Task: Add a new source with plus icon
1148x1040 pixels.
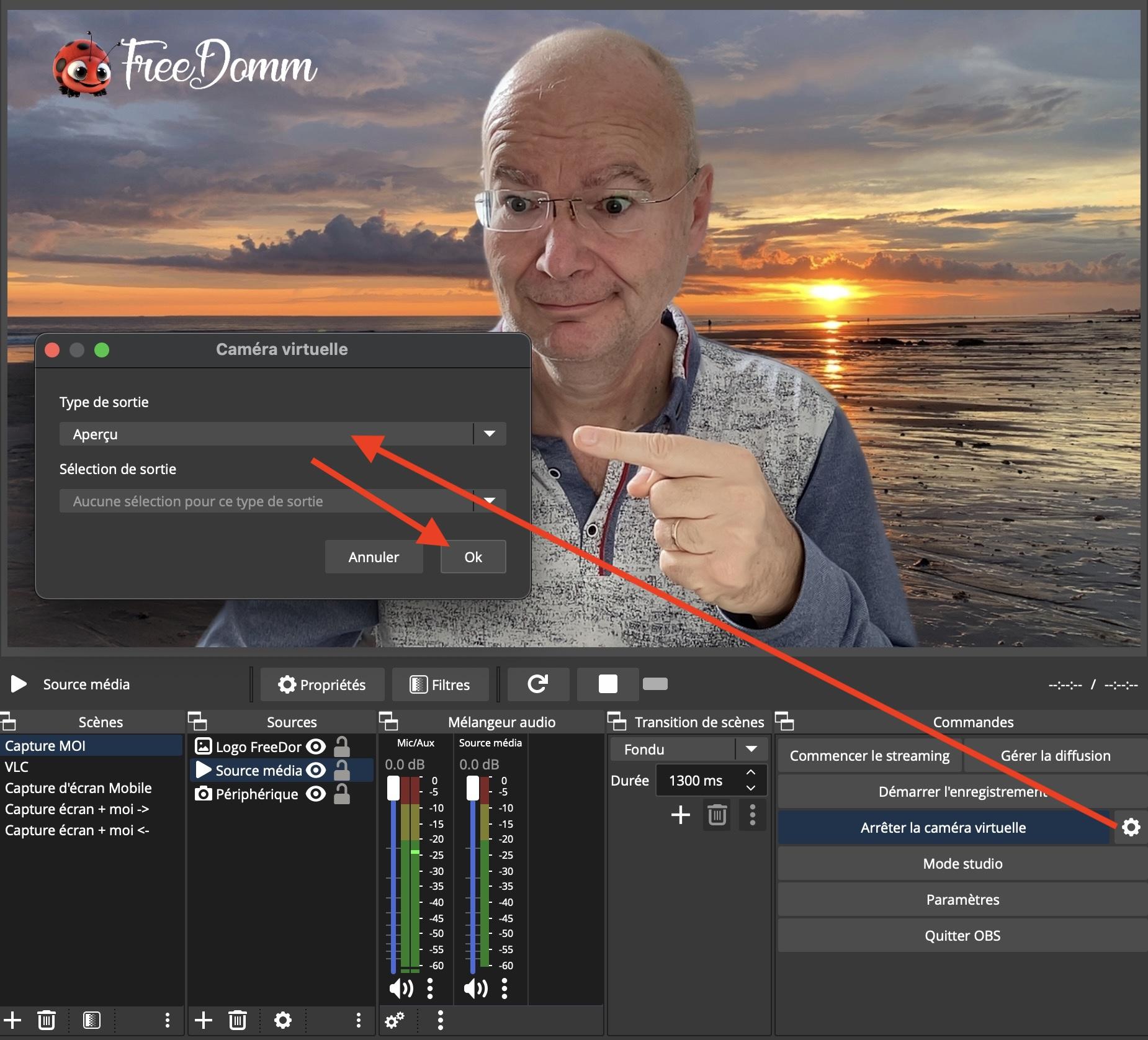Action: (204, 1020)
